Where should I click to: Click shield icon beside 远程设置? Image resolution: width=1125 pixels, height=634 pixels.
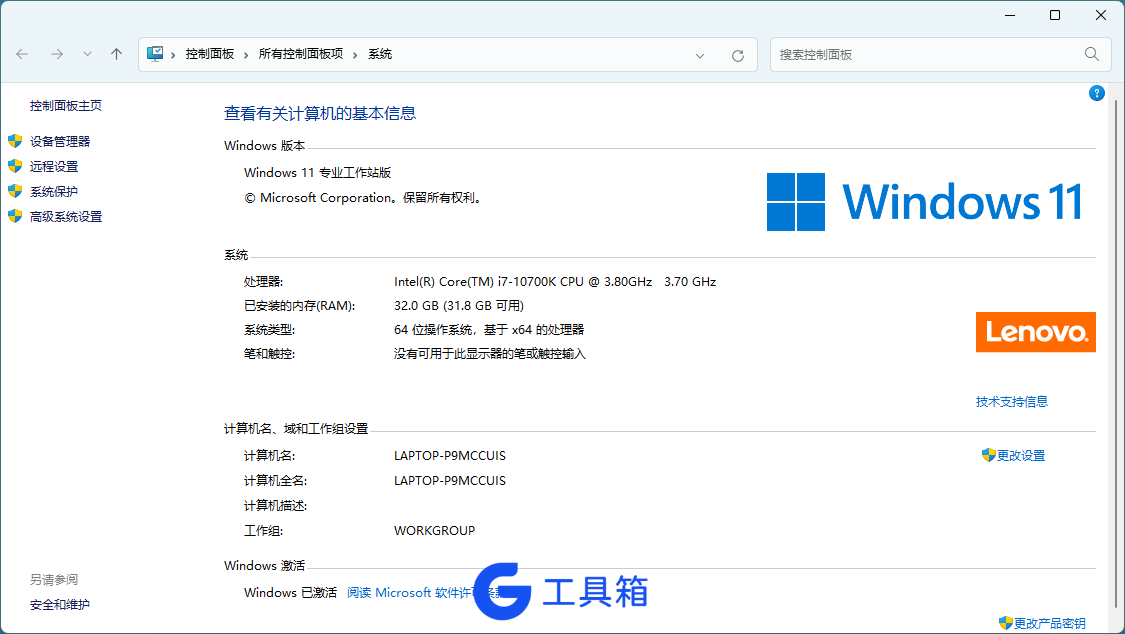pos(15,166)
